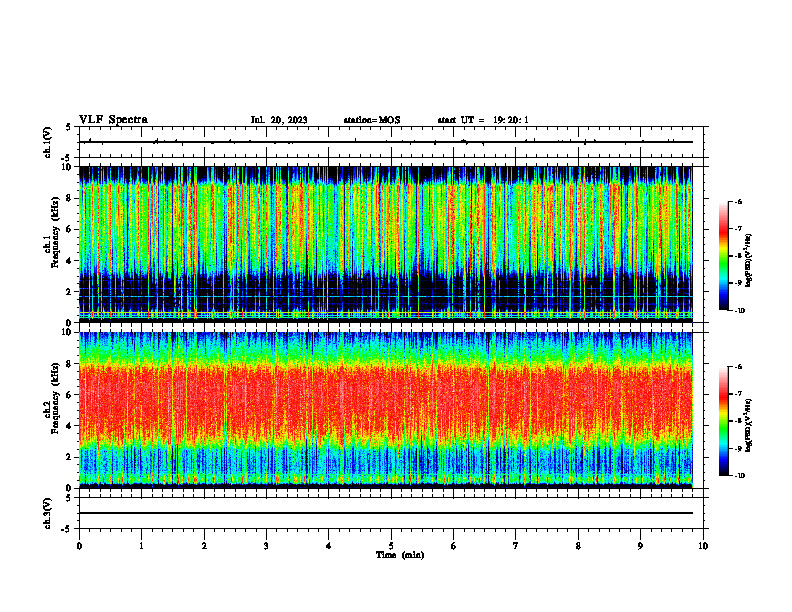Click the ch.2 color scale bar
This screenshot has width=792, height=612.
click(723, 421)
